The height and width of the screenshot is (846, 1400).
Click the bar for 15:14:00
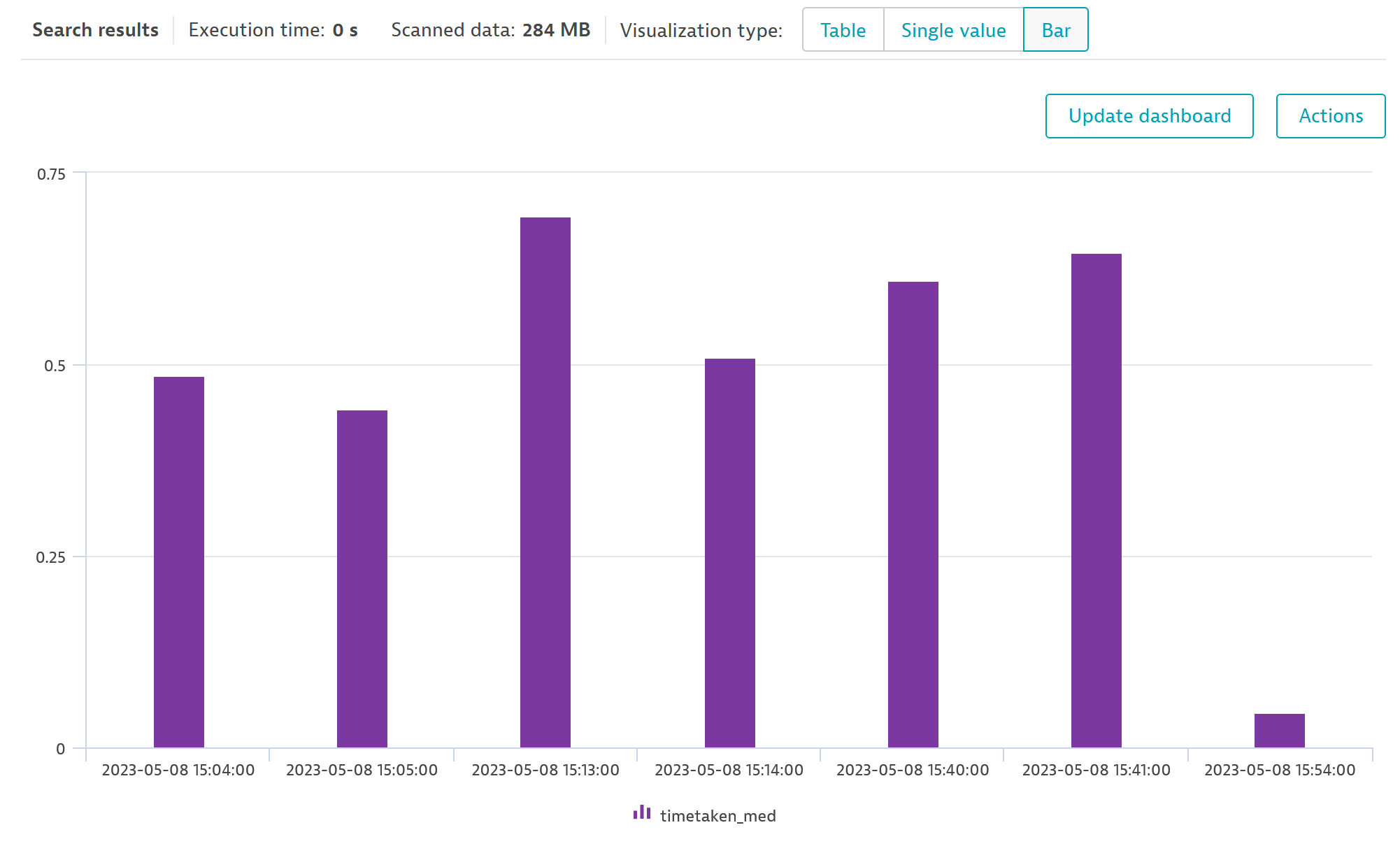click(730, 553)
